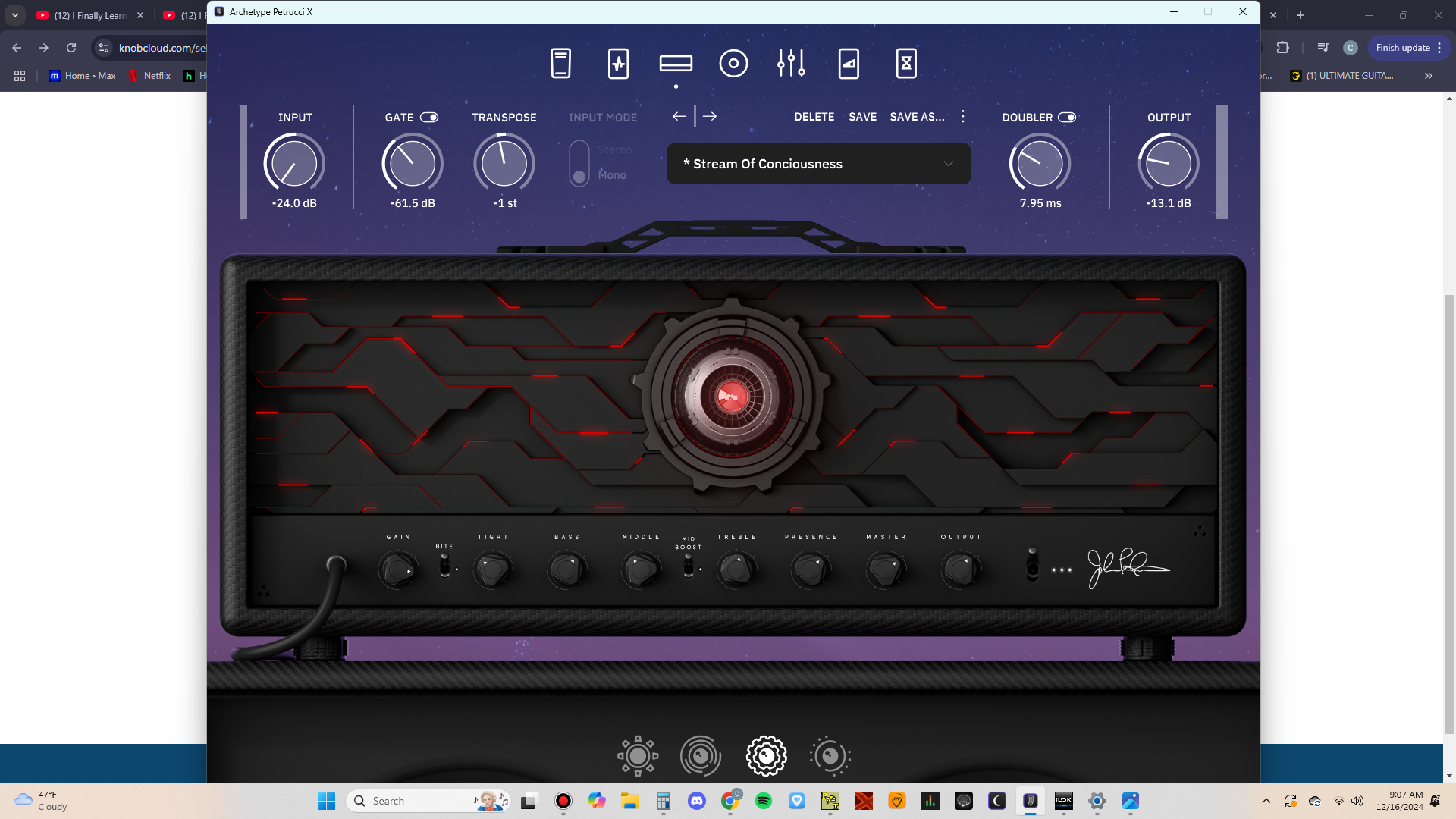Select the second amp type spiral icon

pyautogui.click(x=701, y=756)
